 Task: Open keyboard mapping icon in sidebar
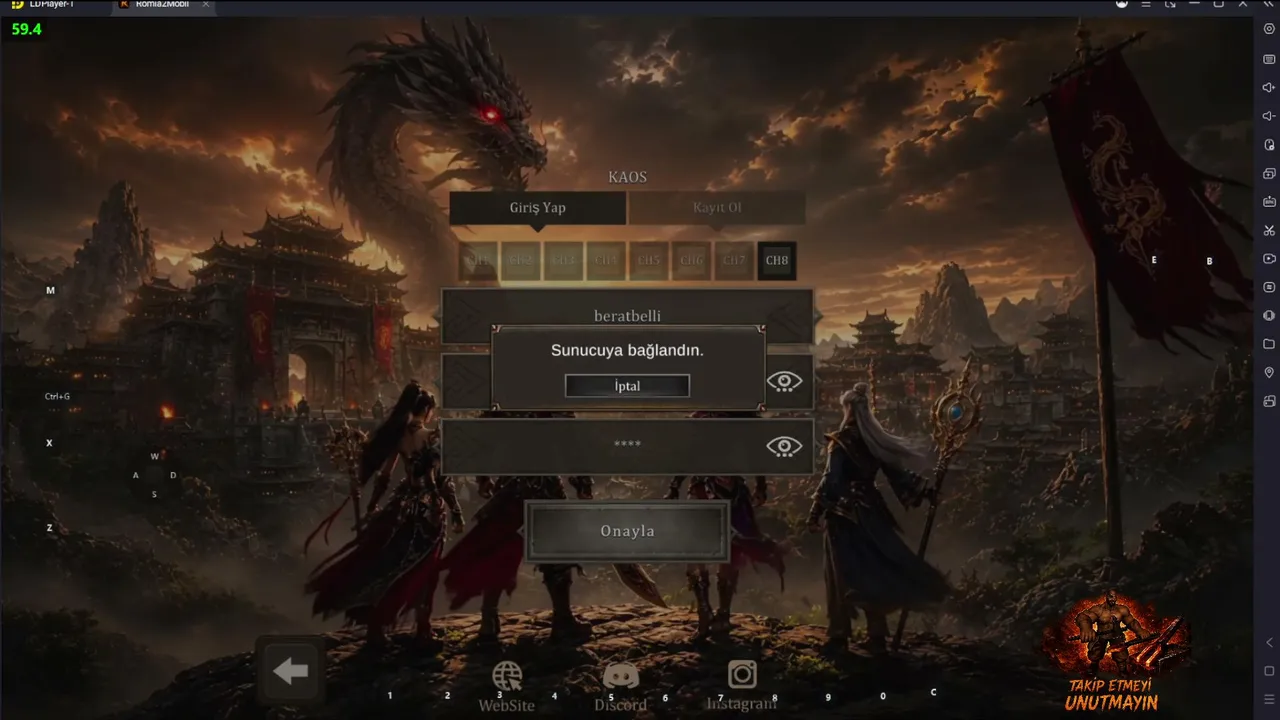[x=1269, y=59]
